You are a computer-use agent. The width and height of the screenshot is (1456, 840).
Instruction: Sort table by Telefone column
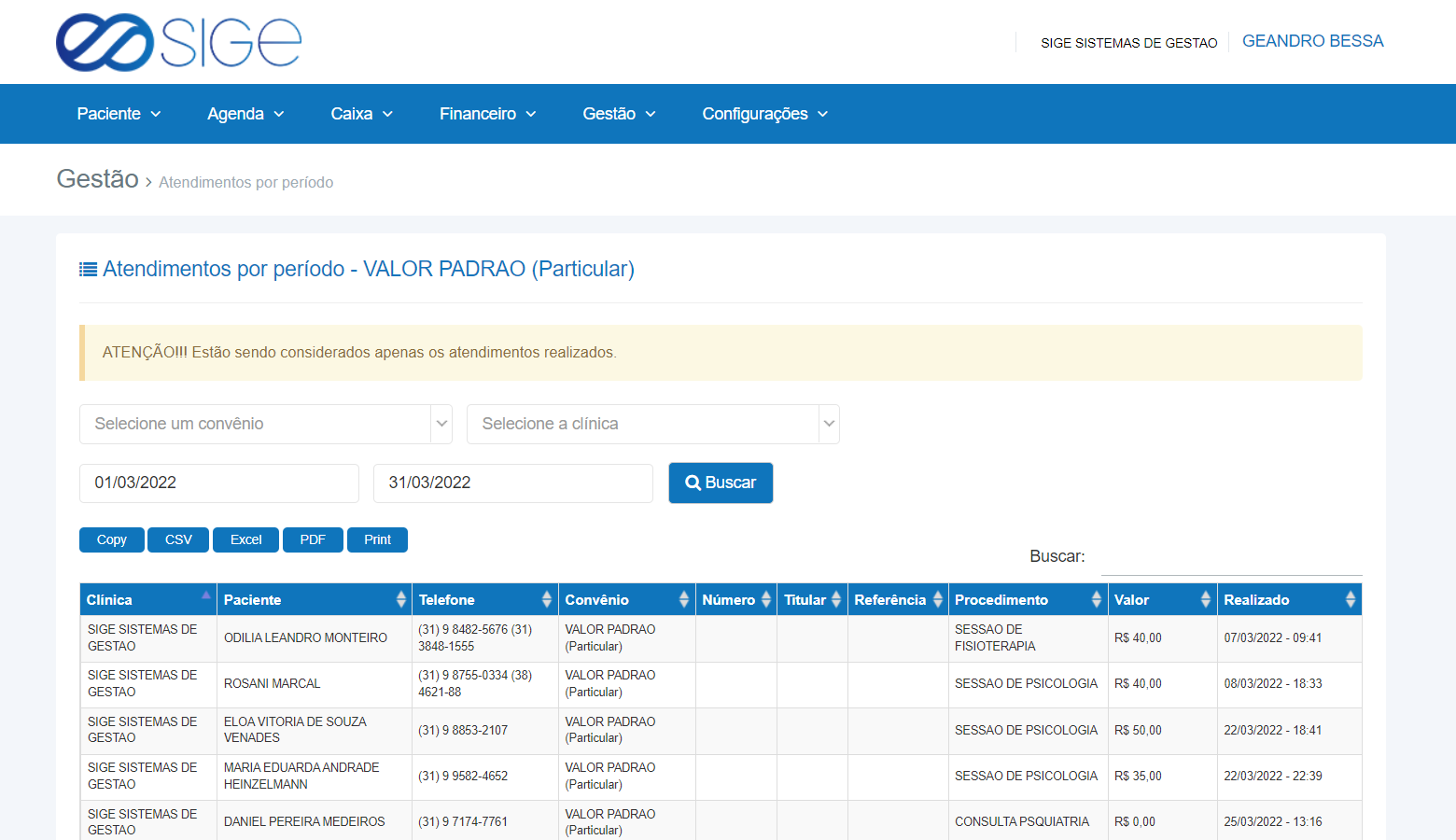tap(485, 599)
